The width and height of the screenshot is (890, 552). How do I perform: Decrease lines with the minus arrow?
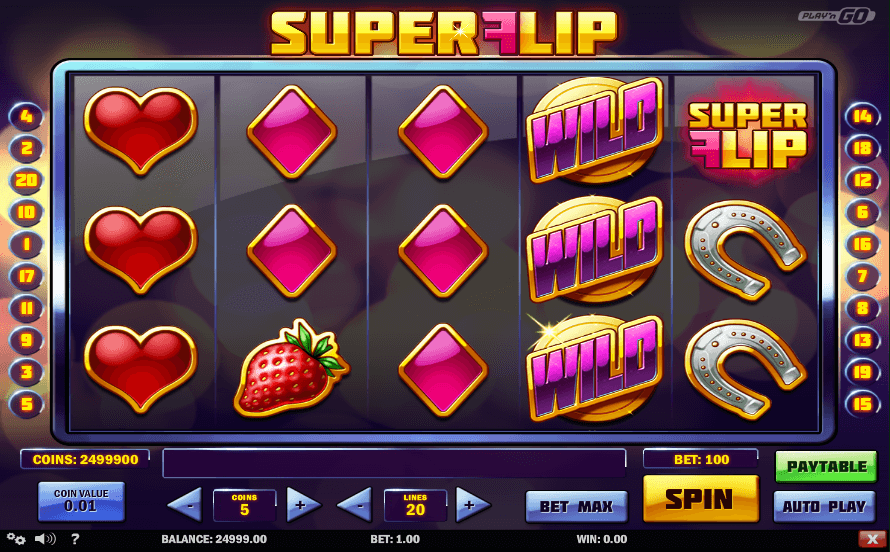356,504
